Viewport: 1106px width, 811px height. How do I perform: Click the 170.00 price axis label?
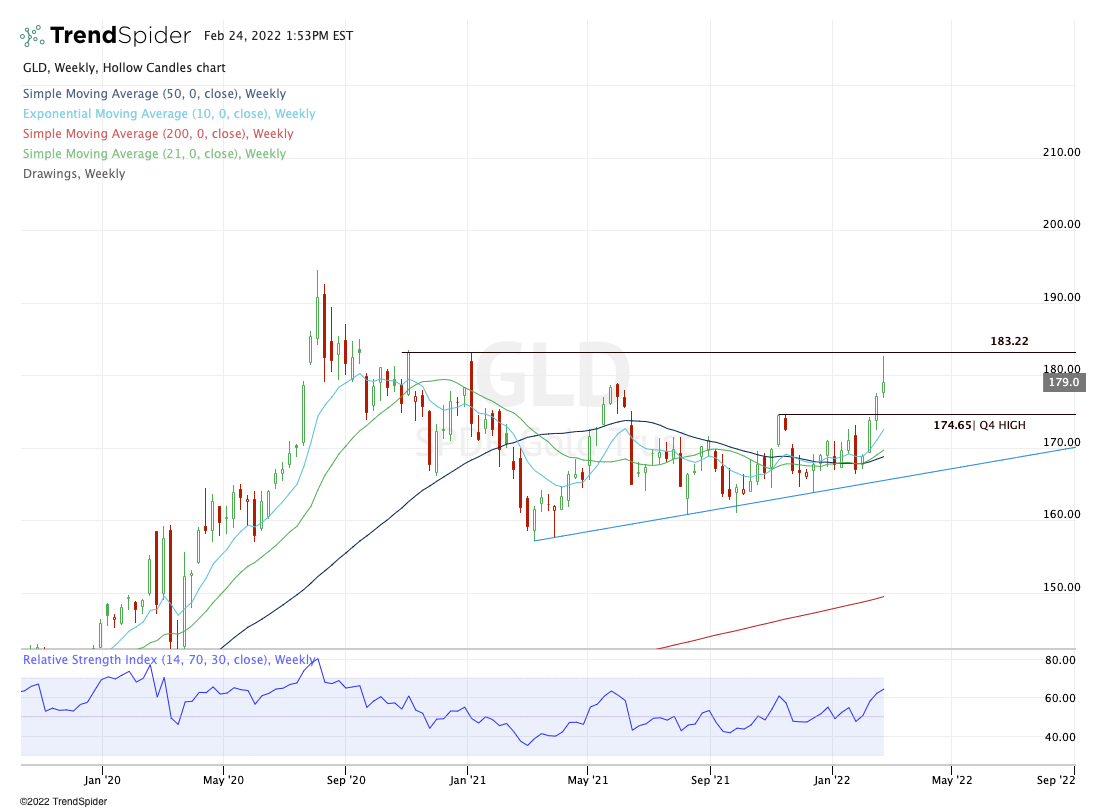[x=1062, y=442]
